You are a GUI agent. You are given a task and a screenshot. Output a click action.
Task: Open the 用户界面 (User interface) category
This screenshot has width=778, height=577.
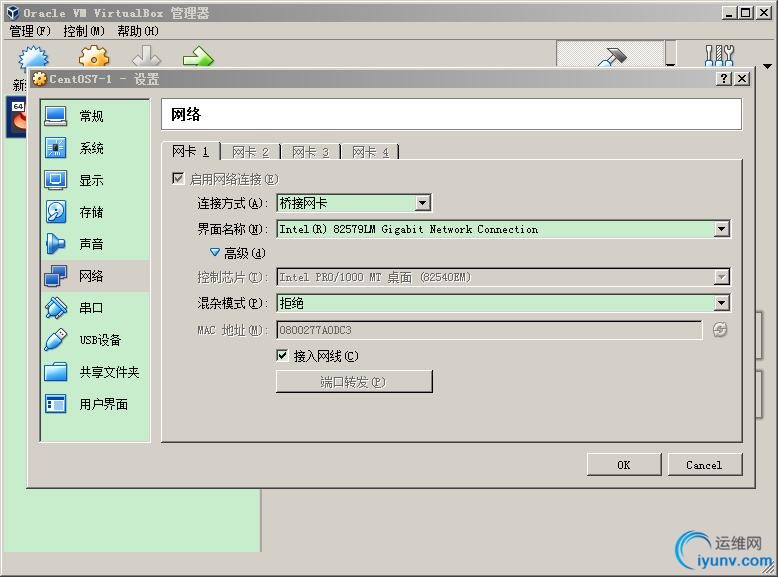pos(95,404)
